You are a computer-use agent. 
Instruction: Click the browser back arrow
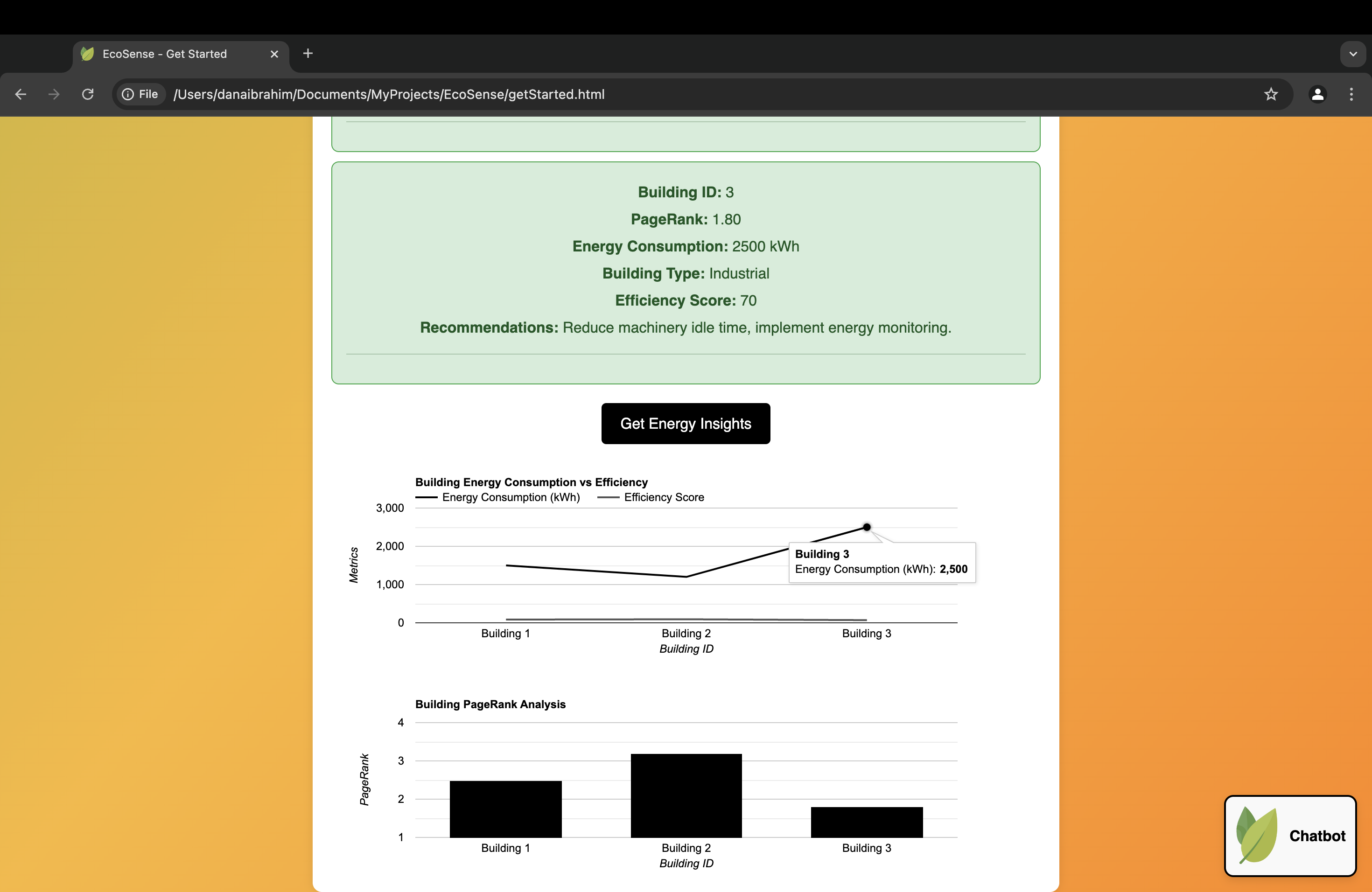(x=21, y=94)
